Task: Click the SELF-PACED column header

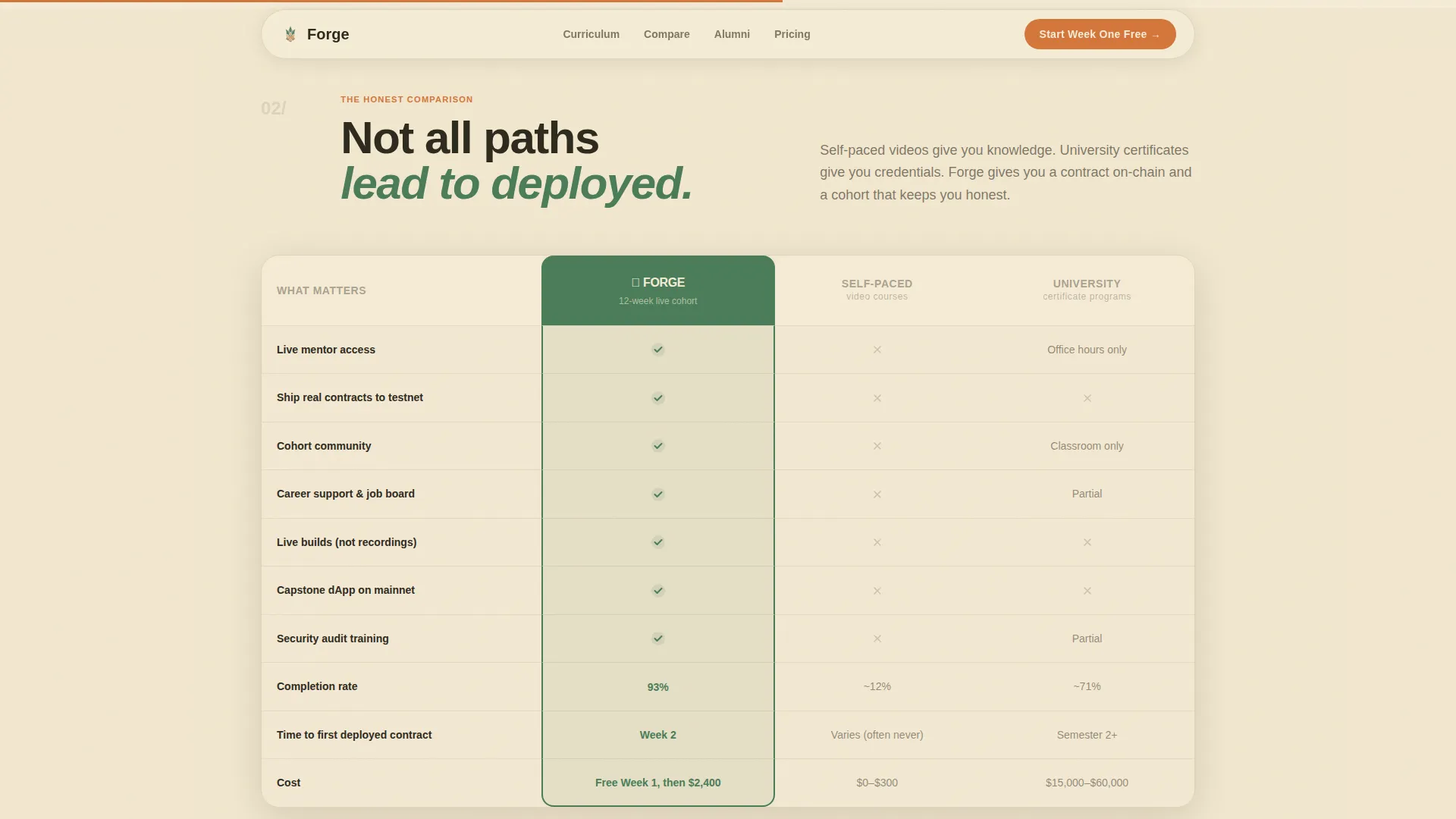Action: click(877, 290)
